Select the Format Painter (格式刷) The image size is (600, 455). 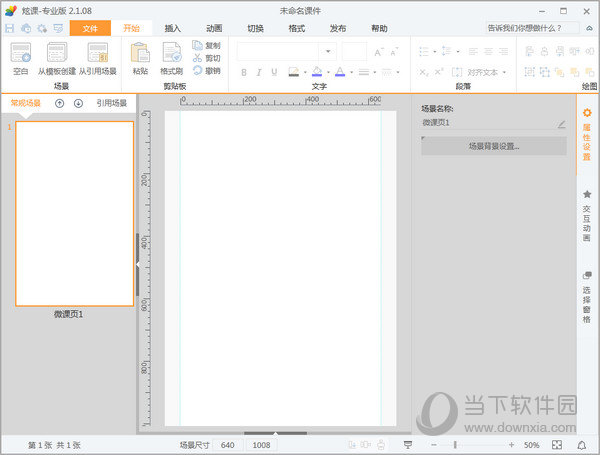pos(171,59)
